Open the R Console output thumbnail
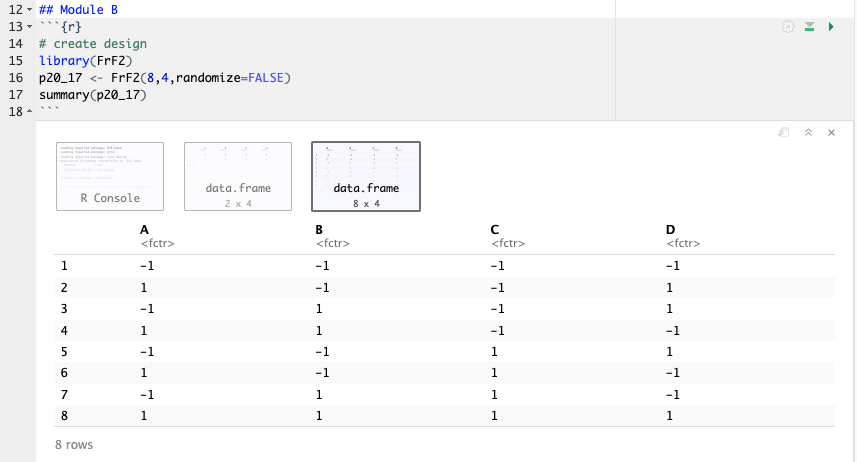857x462 pixels. pyautogui.click(x=110, y=177)
